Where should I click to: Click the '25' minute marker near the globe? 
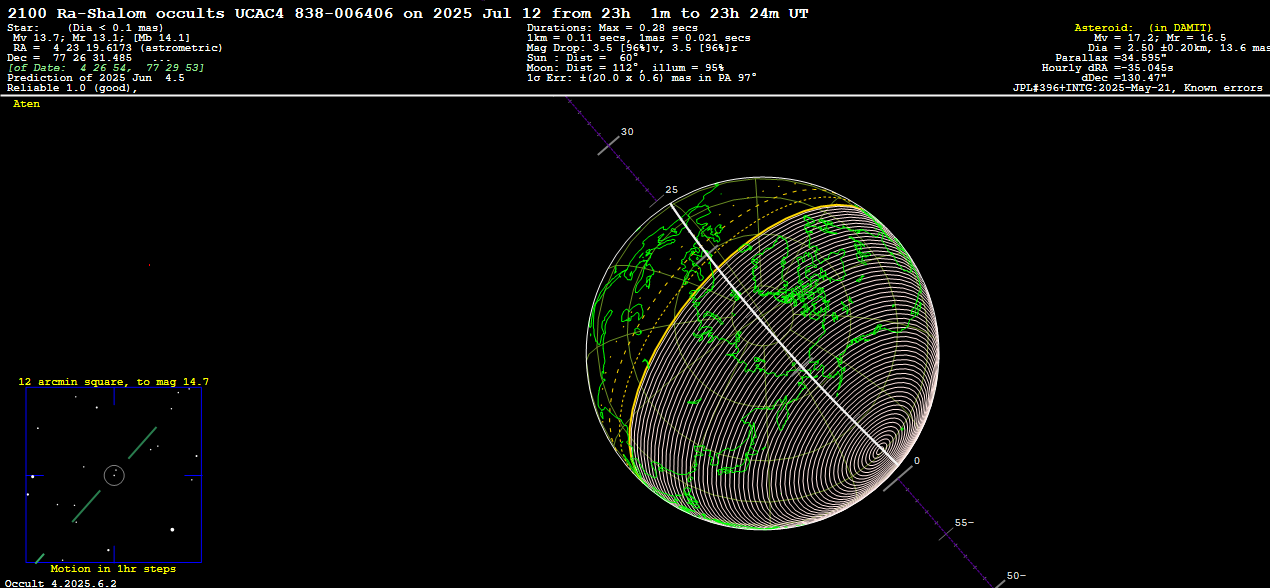(x=672, y=189)
